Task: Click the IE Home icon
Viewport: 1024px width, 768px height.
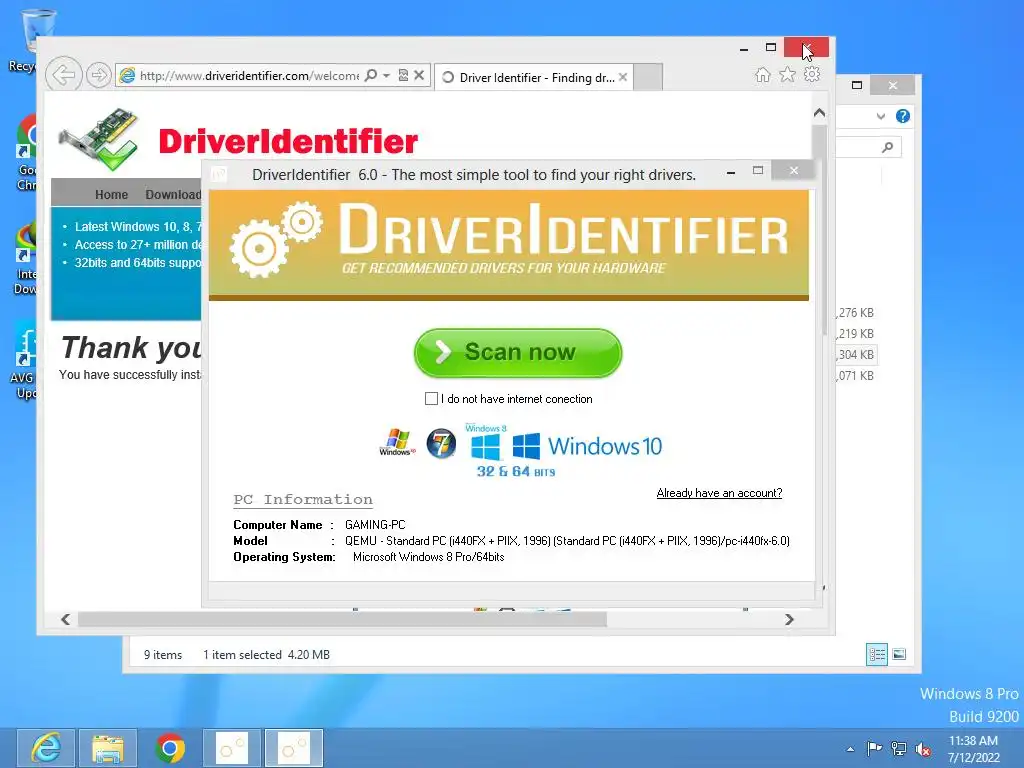Action: tap(762, 75)
